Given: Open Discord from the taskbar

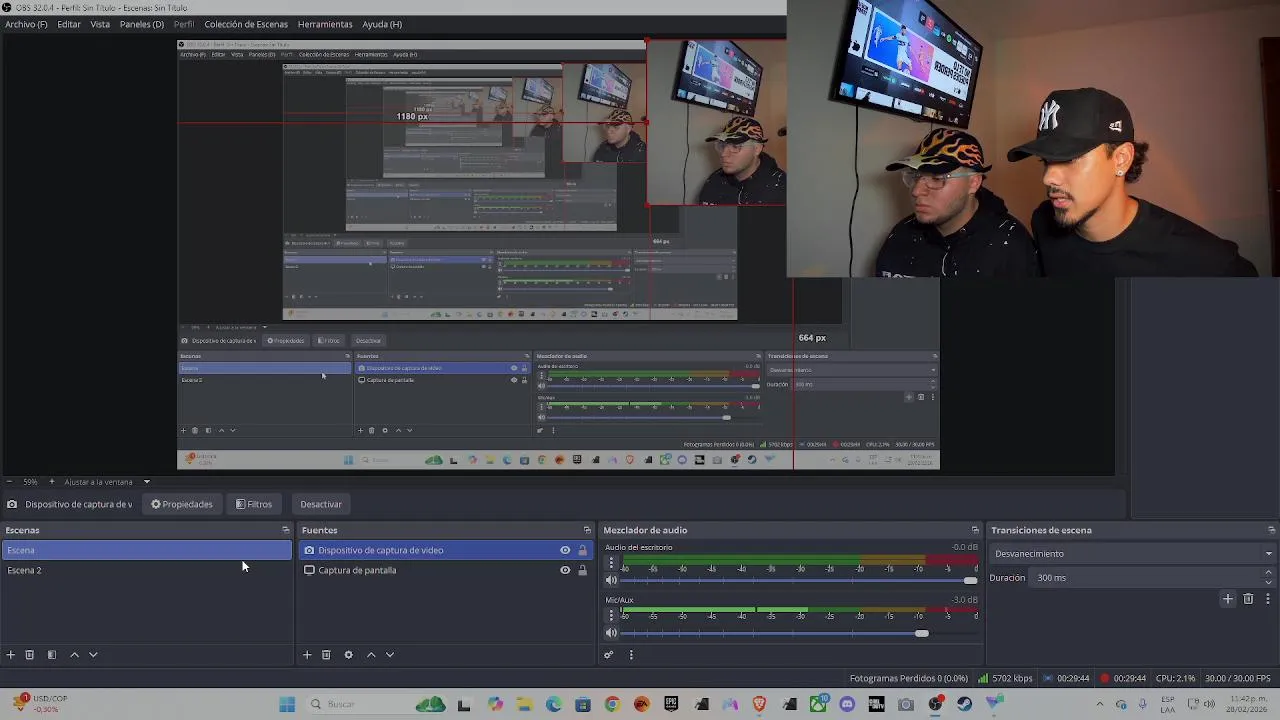Looking at the screenshot, I should [x=847, y=704].
